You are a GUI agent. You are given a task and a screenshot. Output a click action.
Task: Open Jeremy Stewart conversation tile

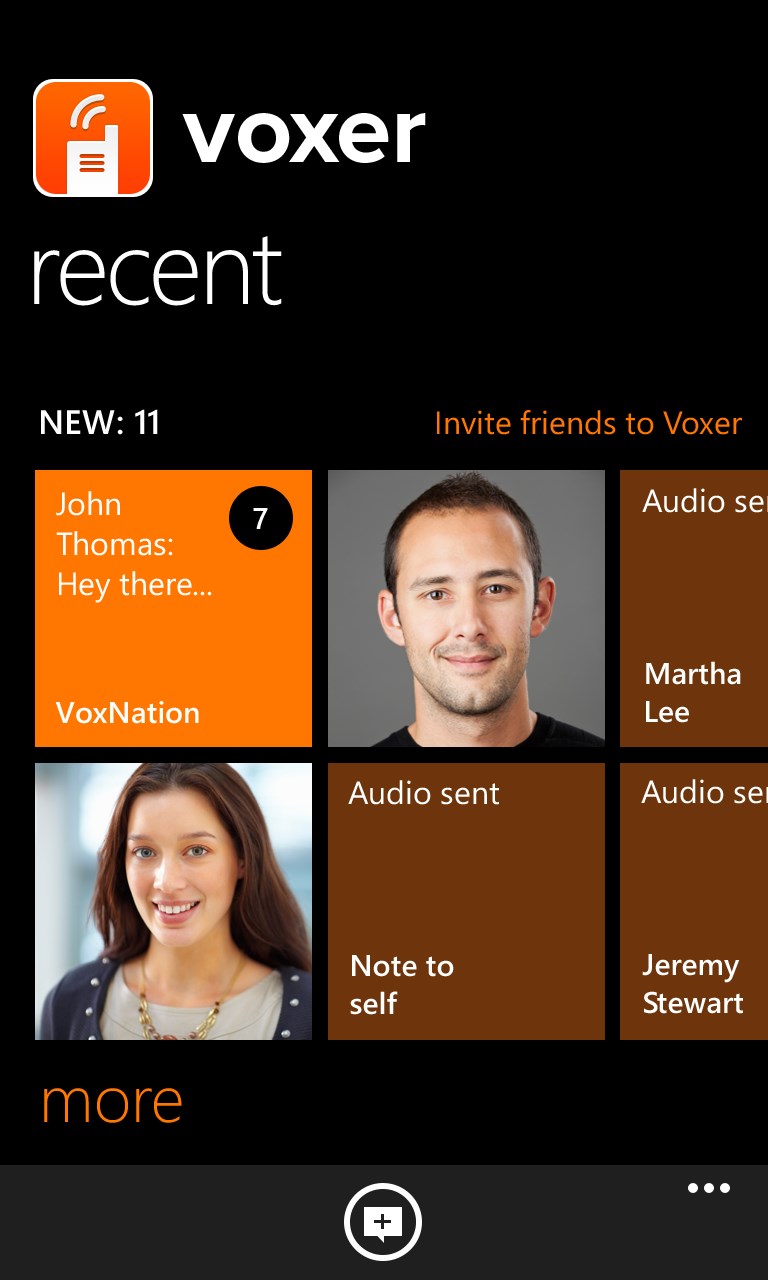(694, 901)
